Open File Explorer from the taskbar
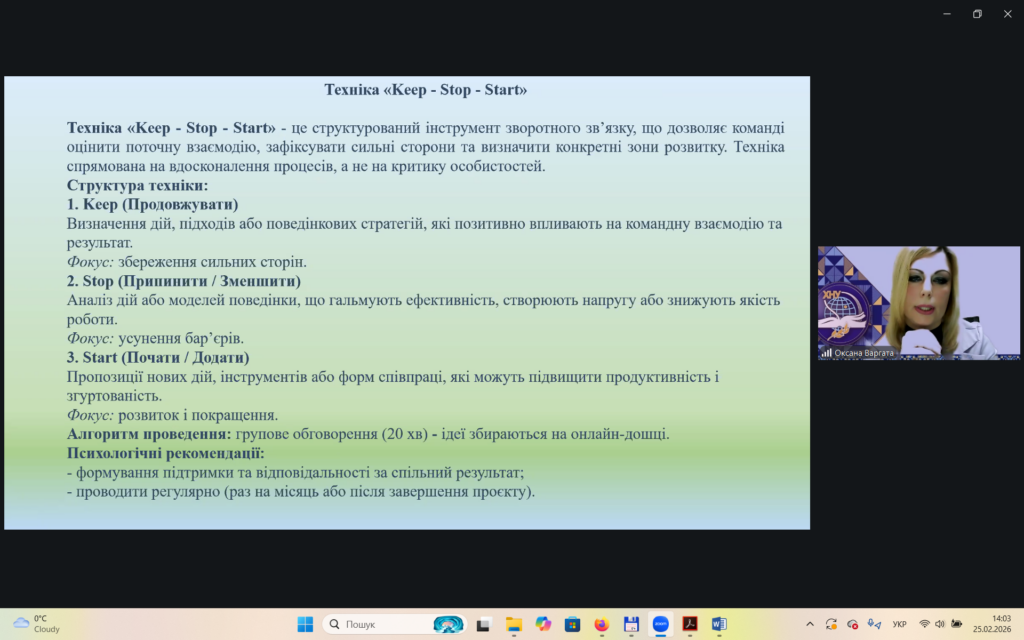The width and height of the screenshot is (1024, 640). point(513,624)
